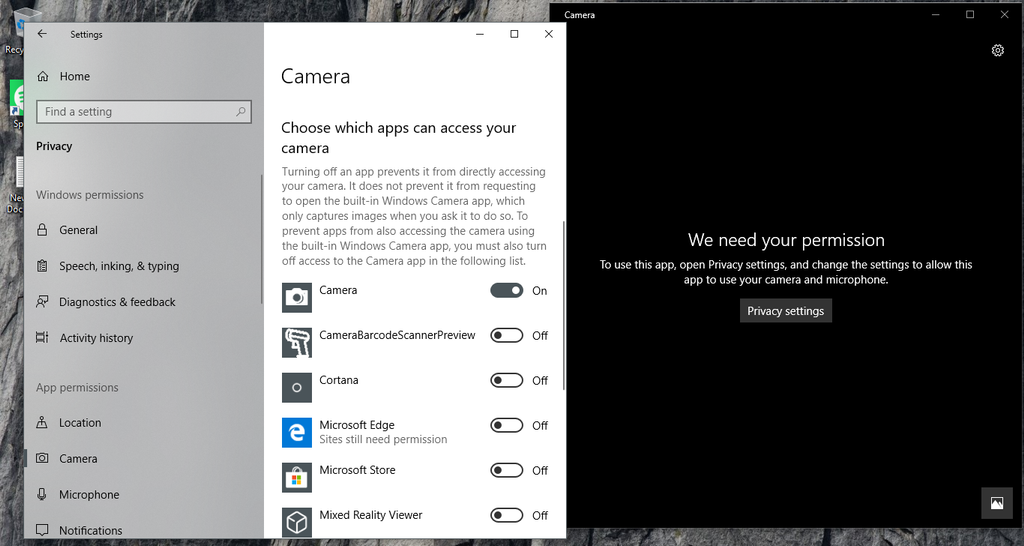
Task: Click the Settings content vertical scrollbar
Action: click(563, 306)
